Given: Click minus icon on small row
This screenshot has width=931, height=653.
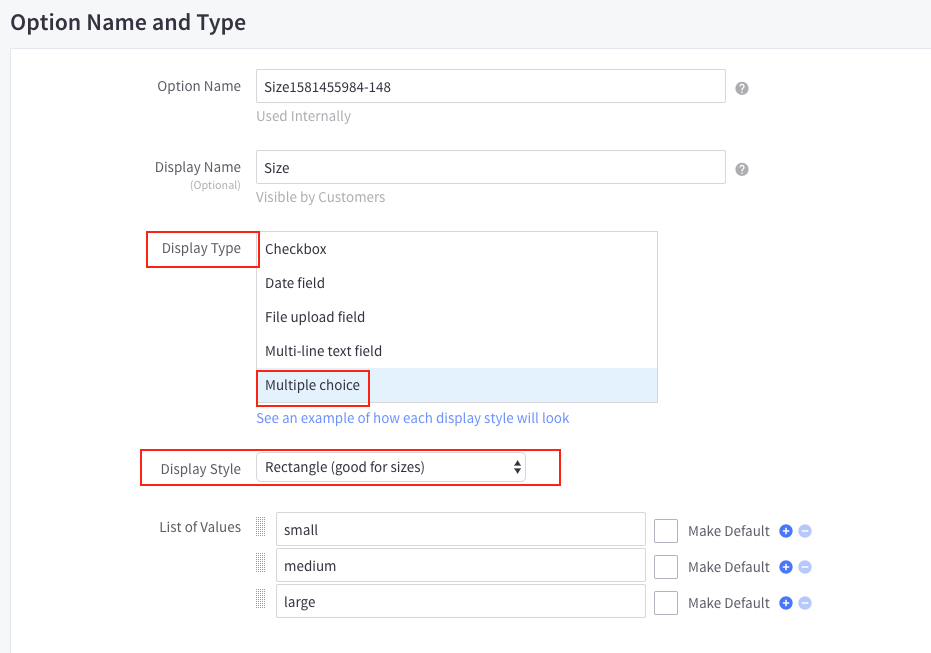Looking at the screenshot, I should click(805, 531).
